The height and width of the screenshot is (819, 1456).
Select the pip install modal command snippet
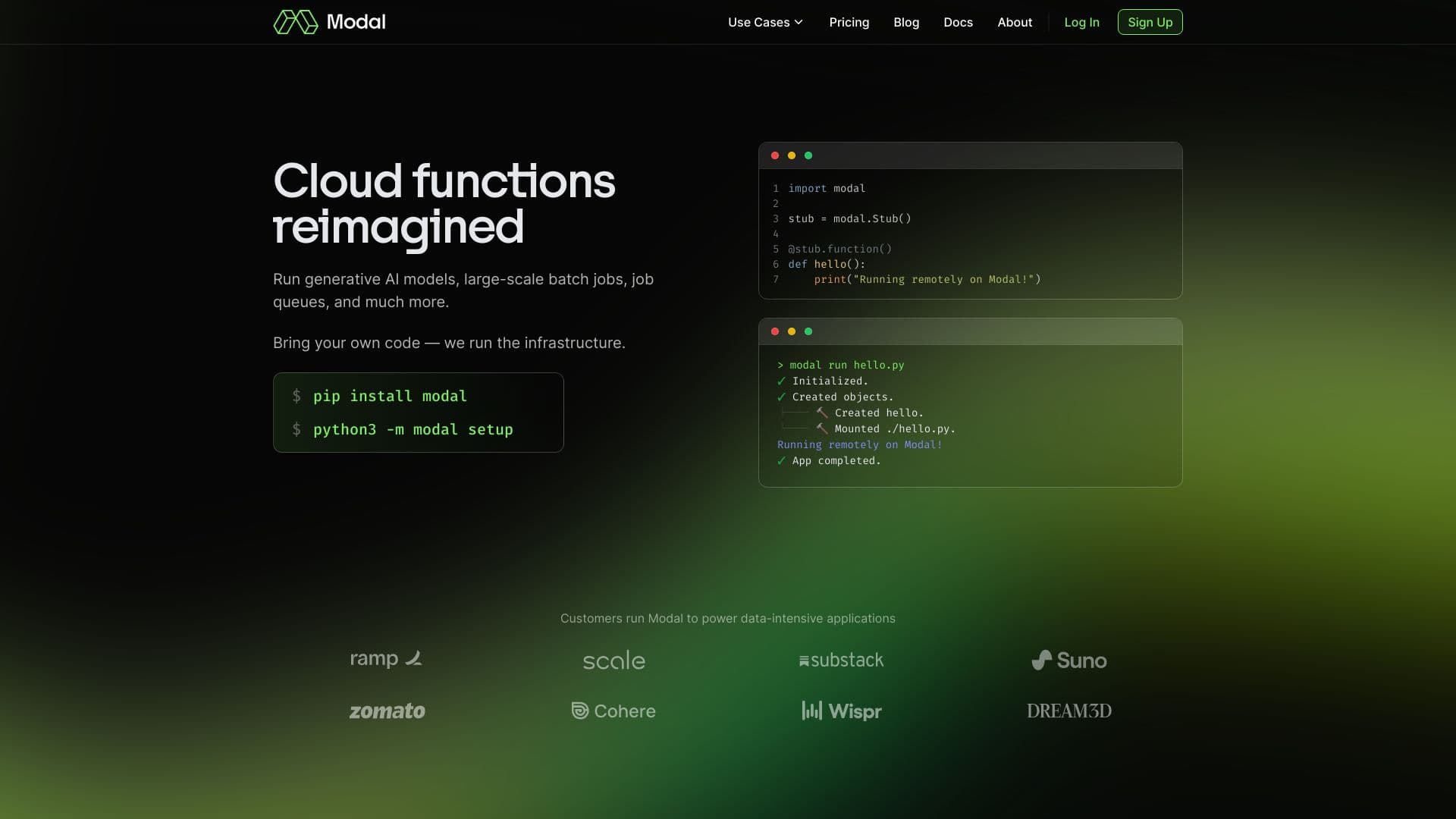click(x=390, y=395)
